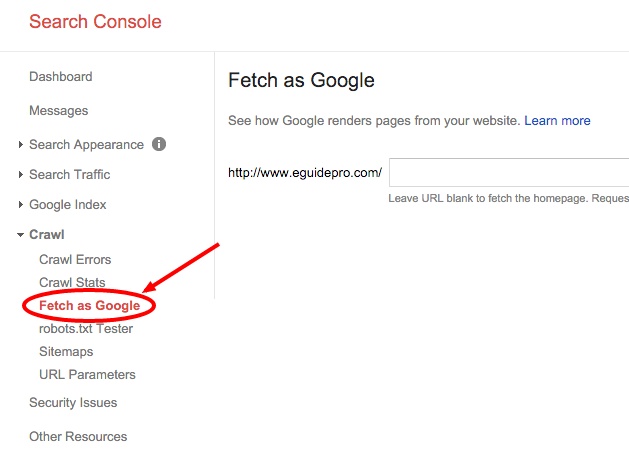The image size is (629, 462).
Task: Go to Sitemaps page
Action: pyautogui.click(x=66, y=352)
